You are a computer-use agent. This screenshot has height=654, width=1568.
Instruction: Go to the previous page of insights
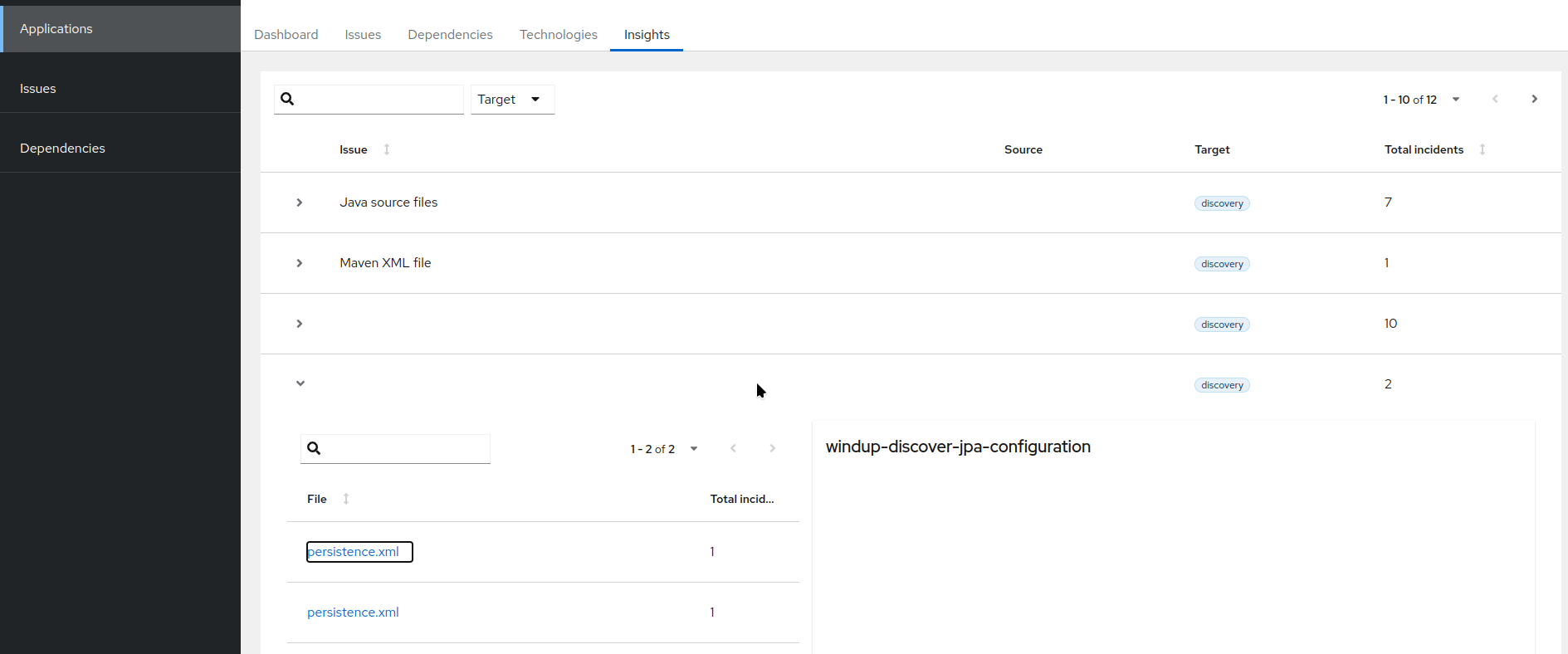pos(1495,100)
